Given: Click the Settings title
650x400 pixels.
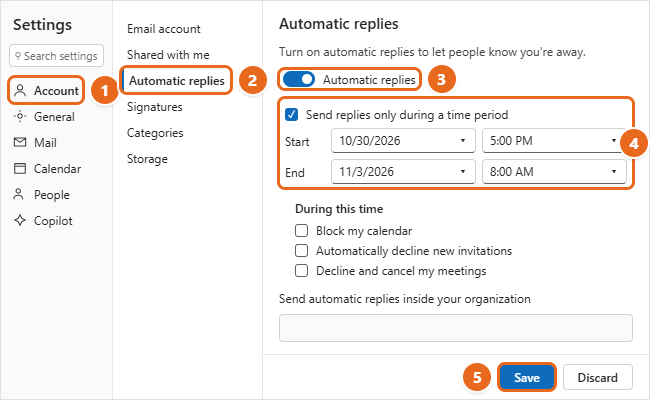Looking at the screenshot, I should click(42, 25).
